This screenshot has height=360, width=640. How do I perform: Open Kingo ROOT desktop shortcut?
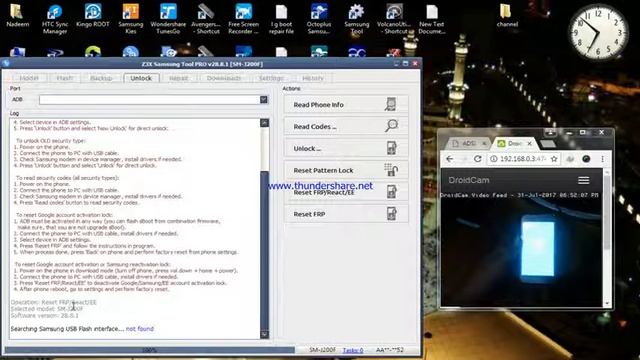(93, 16)
